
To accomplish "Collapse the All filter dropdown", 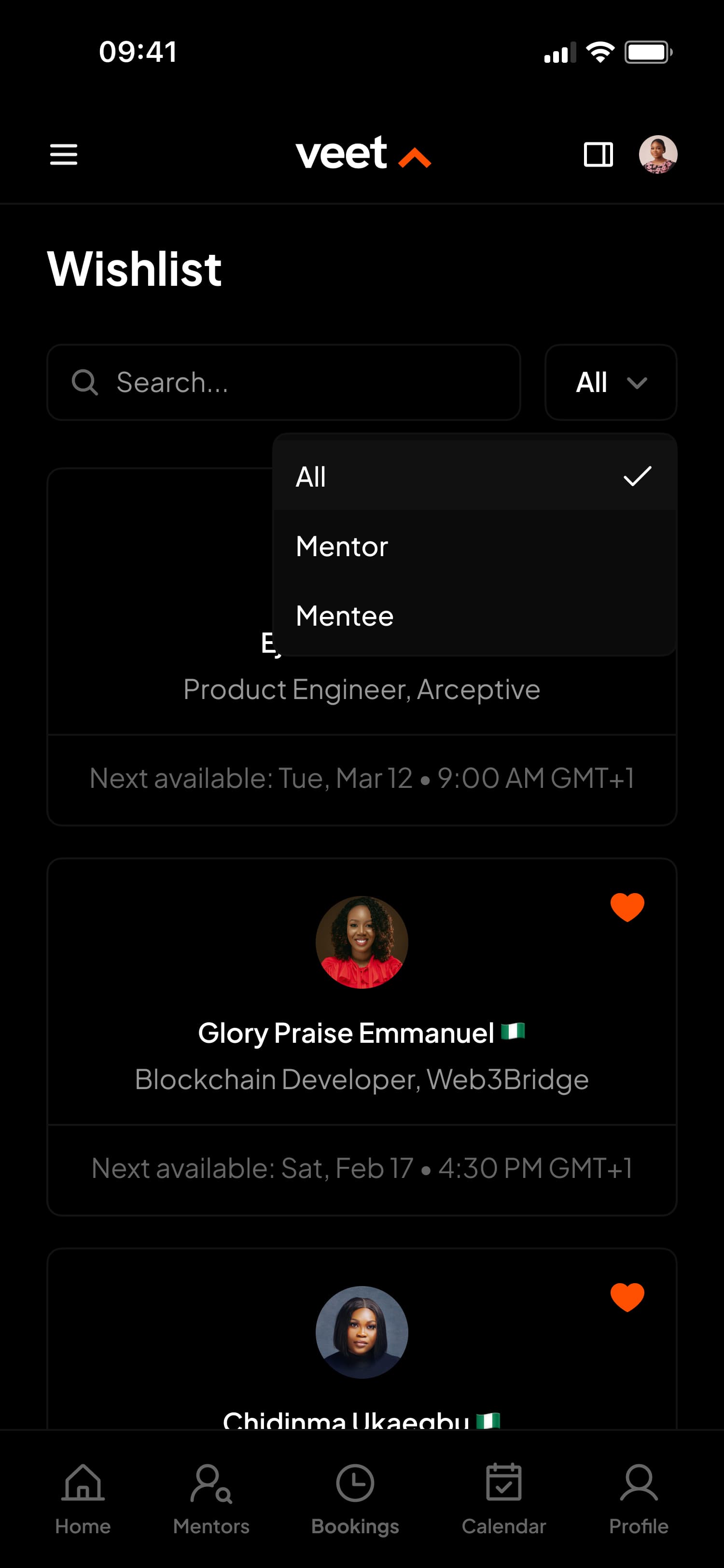I will [610, 382].
